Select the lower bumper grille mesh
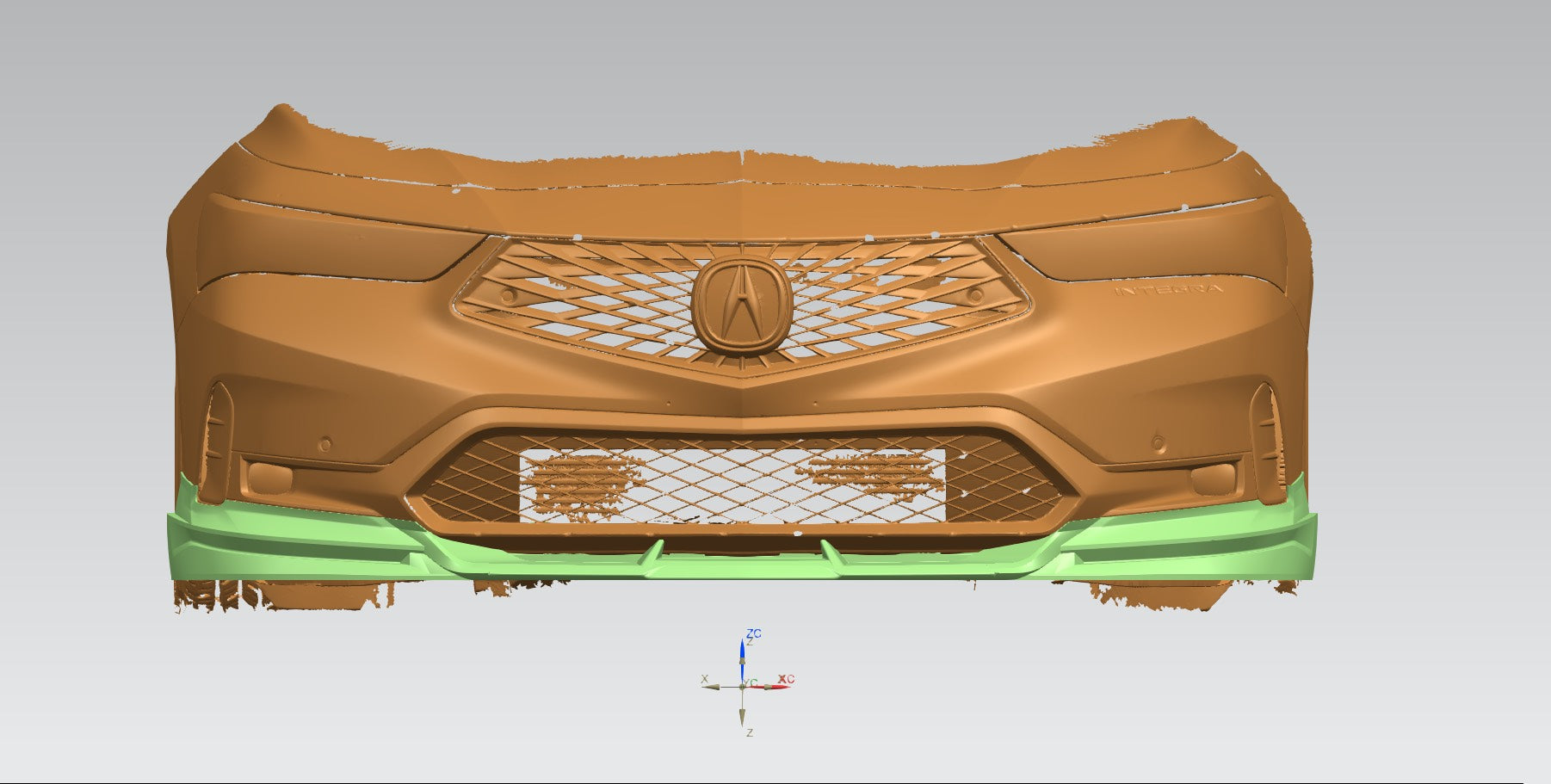The height and width of the screenshot is (784, 1551). (741, 478)
